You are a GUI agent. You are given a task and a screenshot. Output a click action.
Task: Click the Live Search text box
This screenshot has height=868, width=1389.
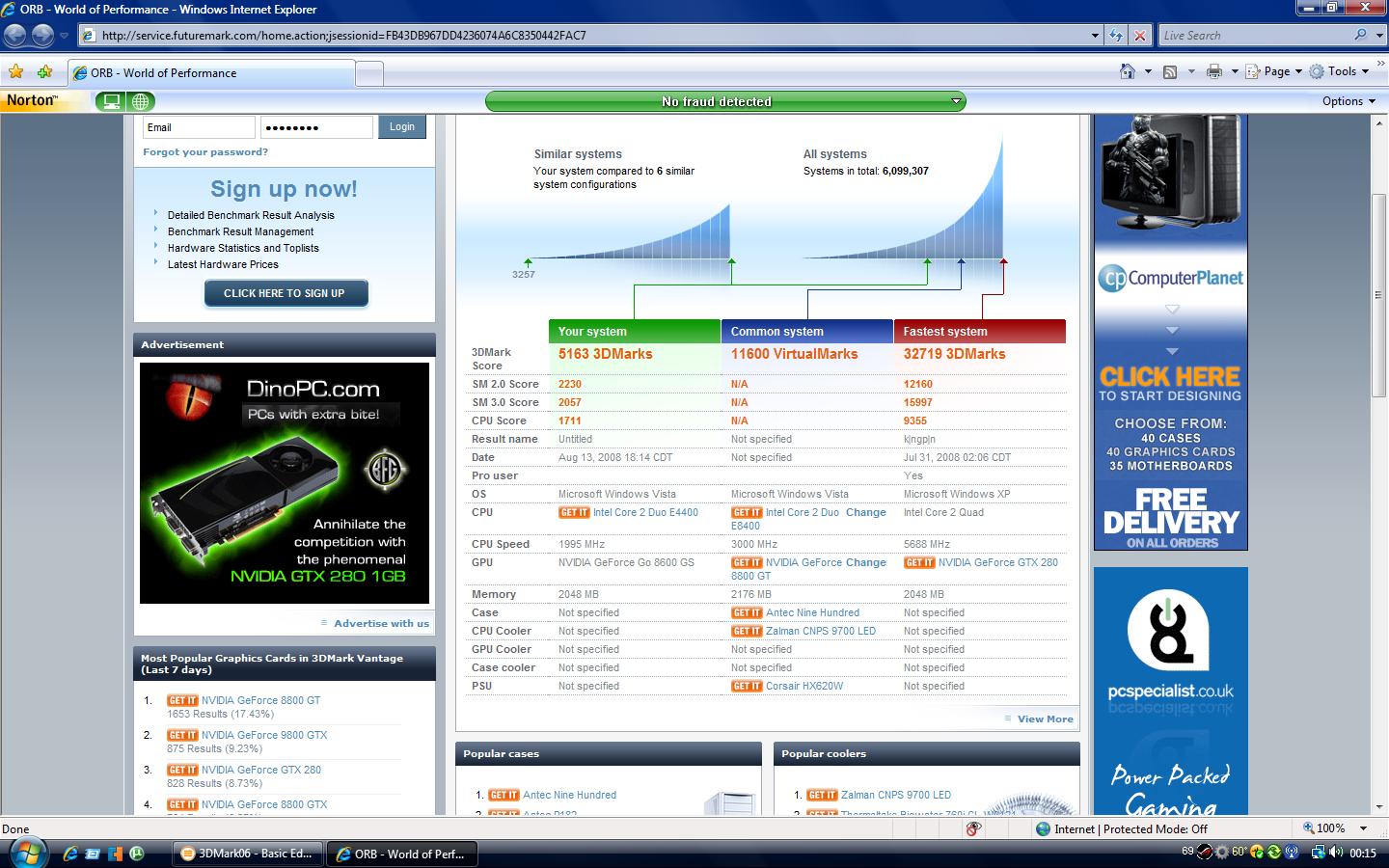point(1255,36)
